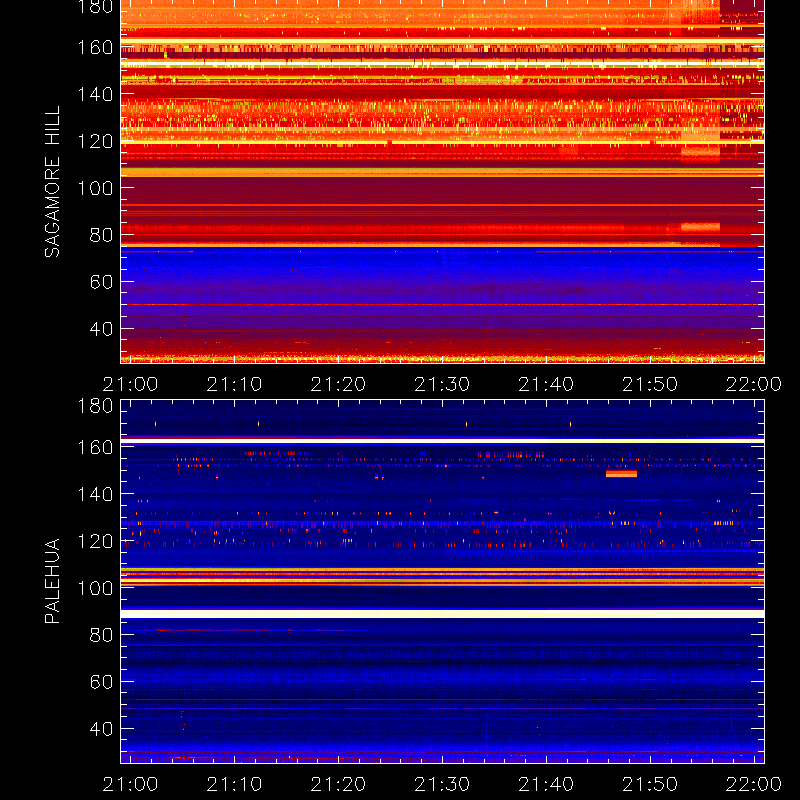Select the 160 label on Palehua axis
Image resolution: width=800 pixels, height=800 pixels.
[95, 447]
